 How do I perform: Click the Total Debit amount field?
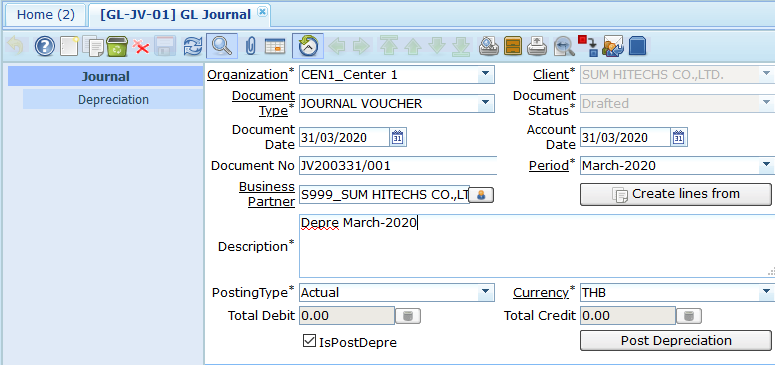coord(347,316)
